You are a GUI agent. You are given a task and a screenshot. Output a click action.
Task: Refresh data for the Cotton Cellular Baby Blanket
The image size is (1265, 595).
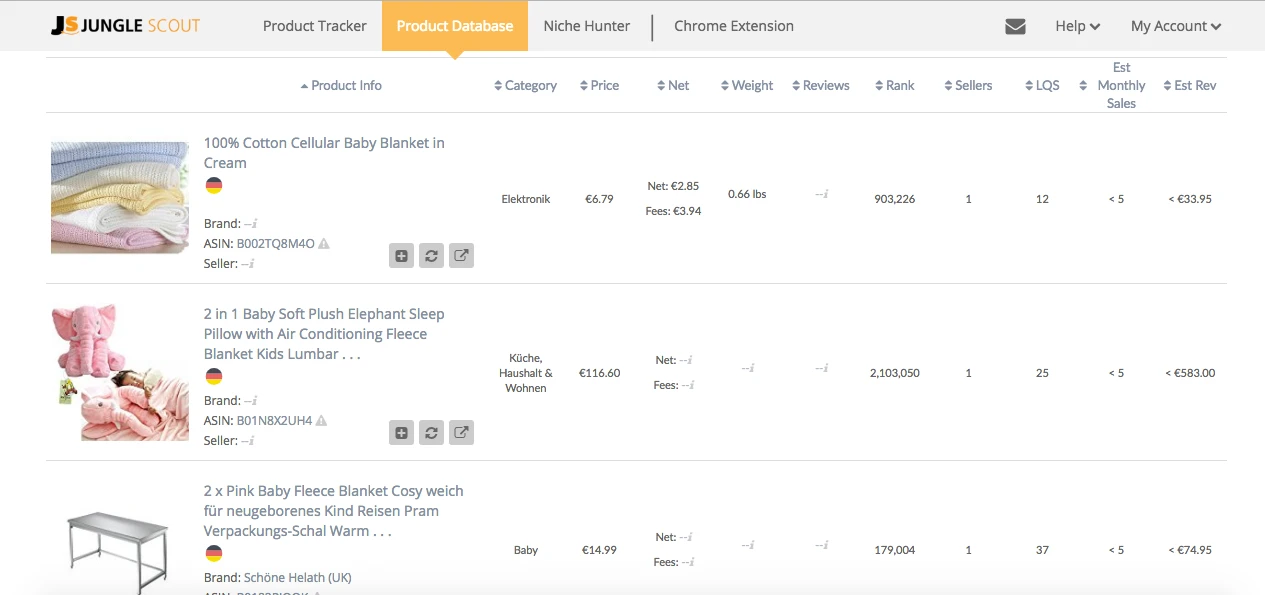tap(431, 256)
